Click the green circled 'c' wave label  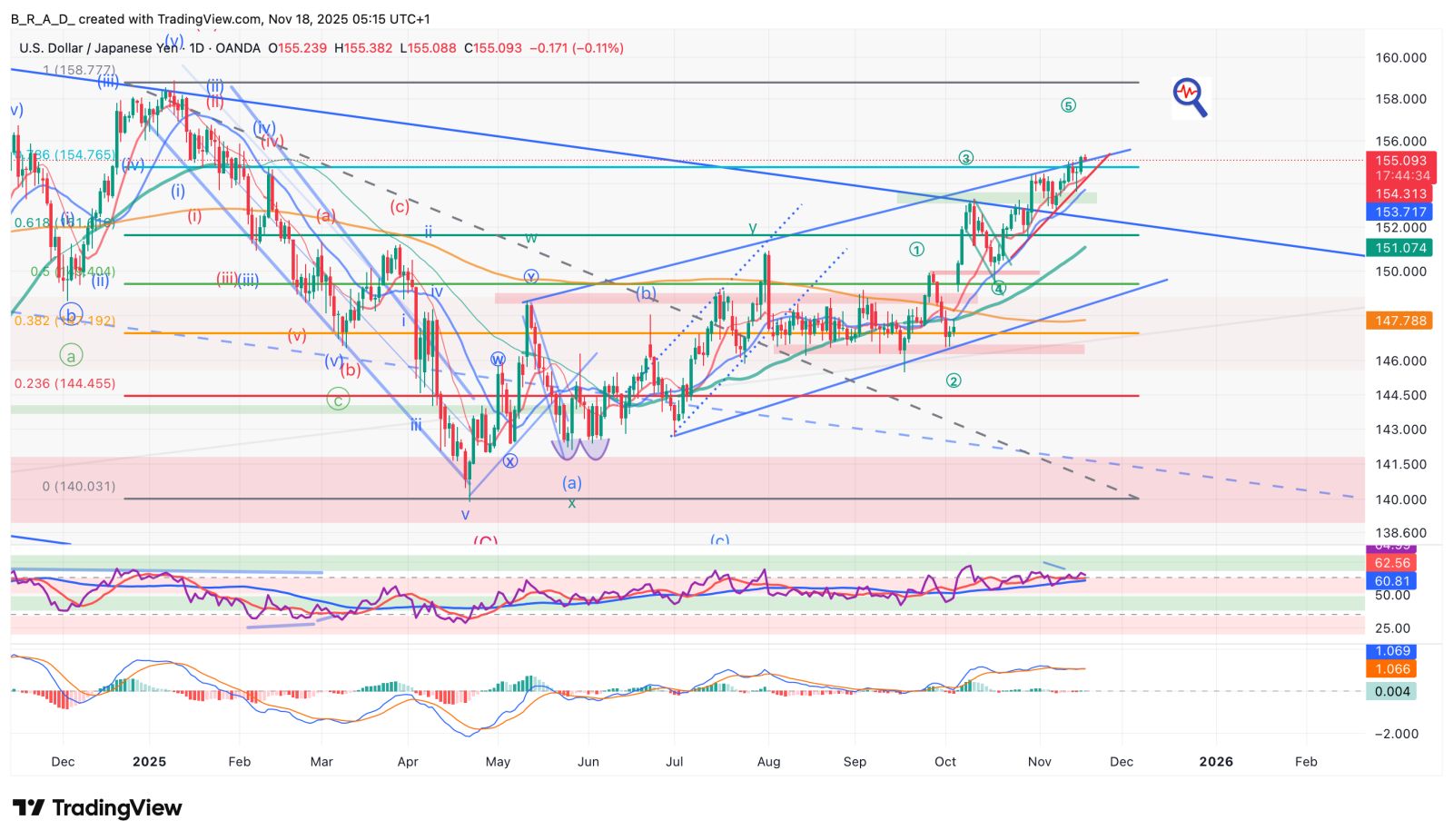click(x=338, y=400)
